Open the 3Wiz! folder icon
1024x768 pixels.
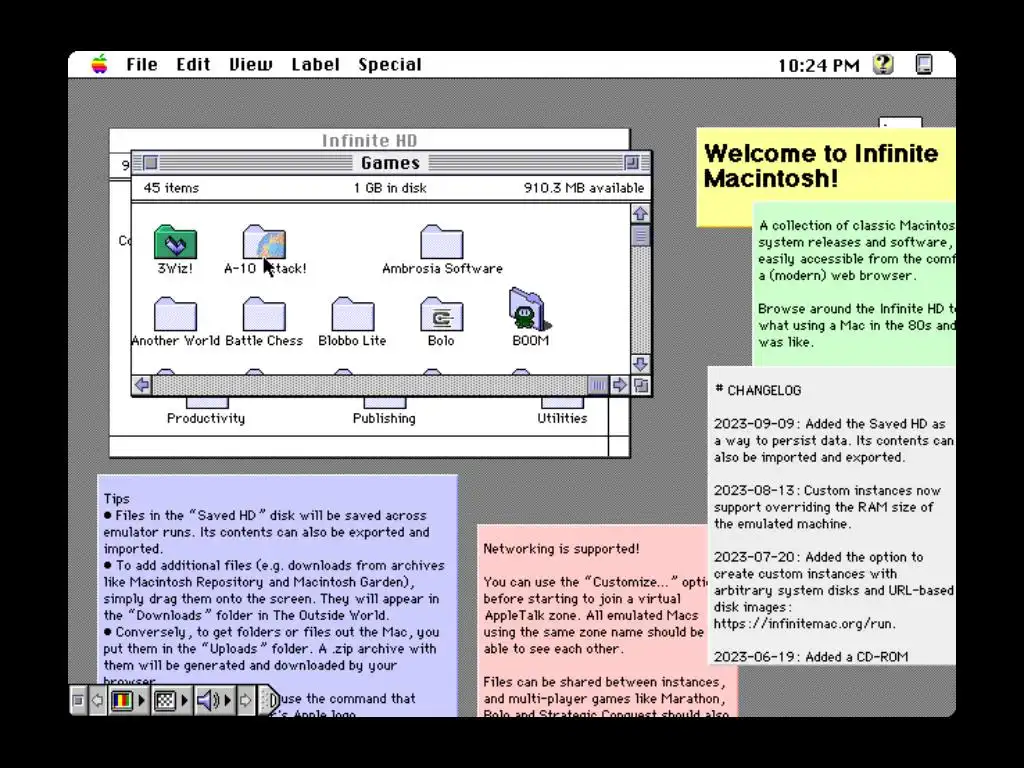click(175, 242)
